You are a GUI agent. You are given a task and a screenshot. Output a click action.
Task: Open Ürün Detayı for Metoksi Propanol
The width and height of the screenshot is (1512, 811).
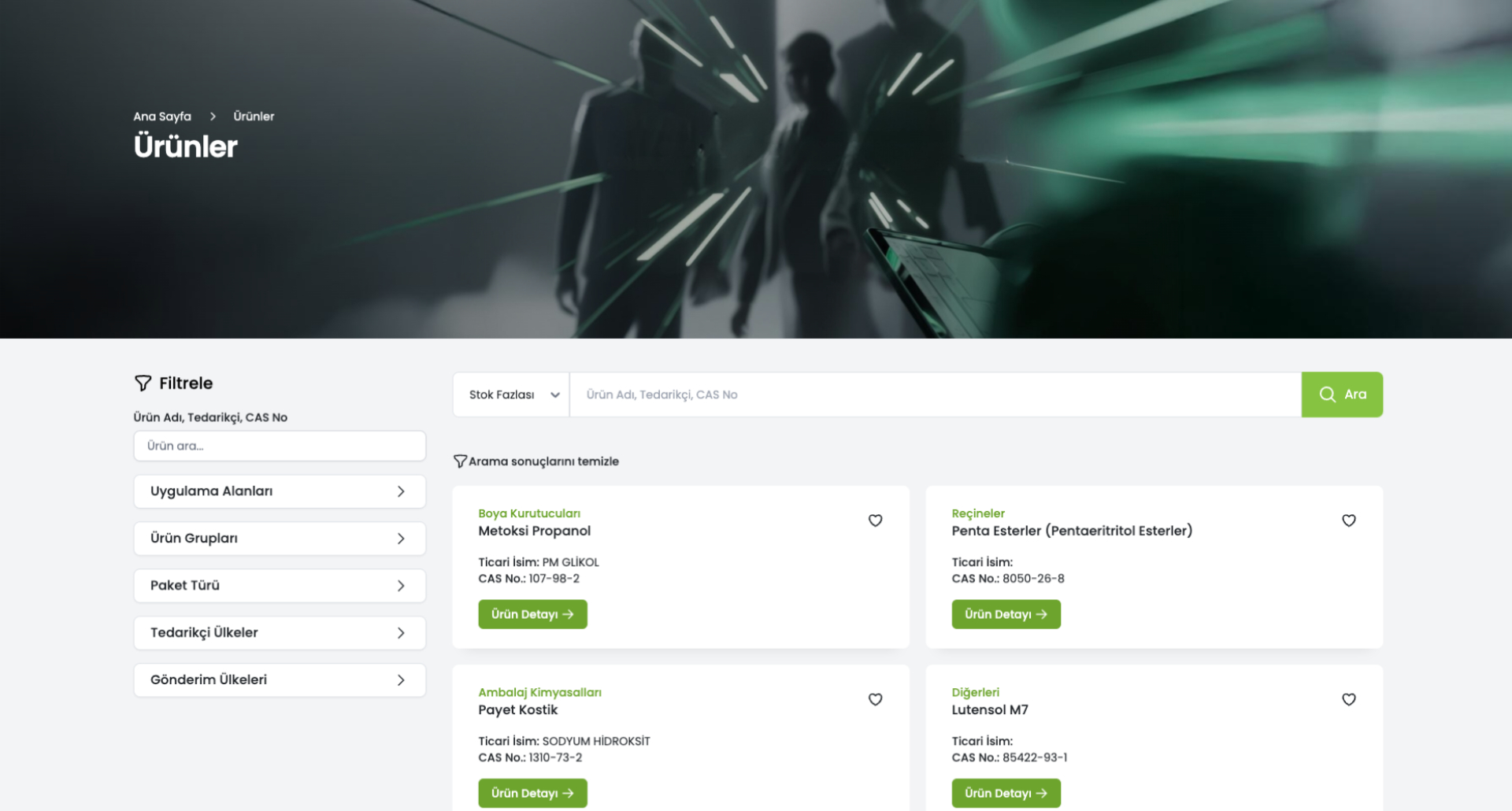pyautogui.click(x=532, y=614)
